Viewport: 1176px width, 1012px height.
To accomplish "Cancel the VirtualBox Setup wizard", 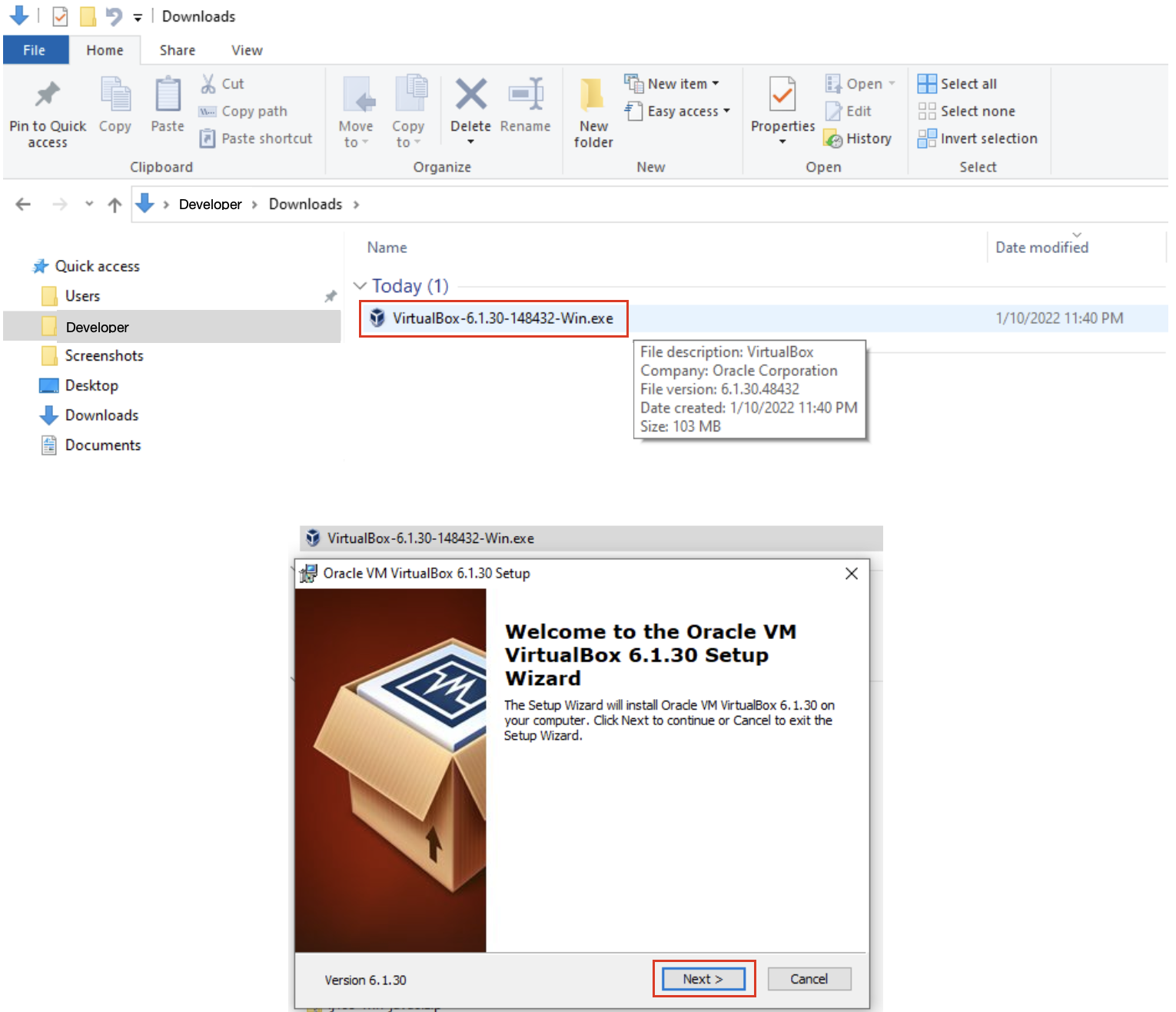I will coord(809,979).
